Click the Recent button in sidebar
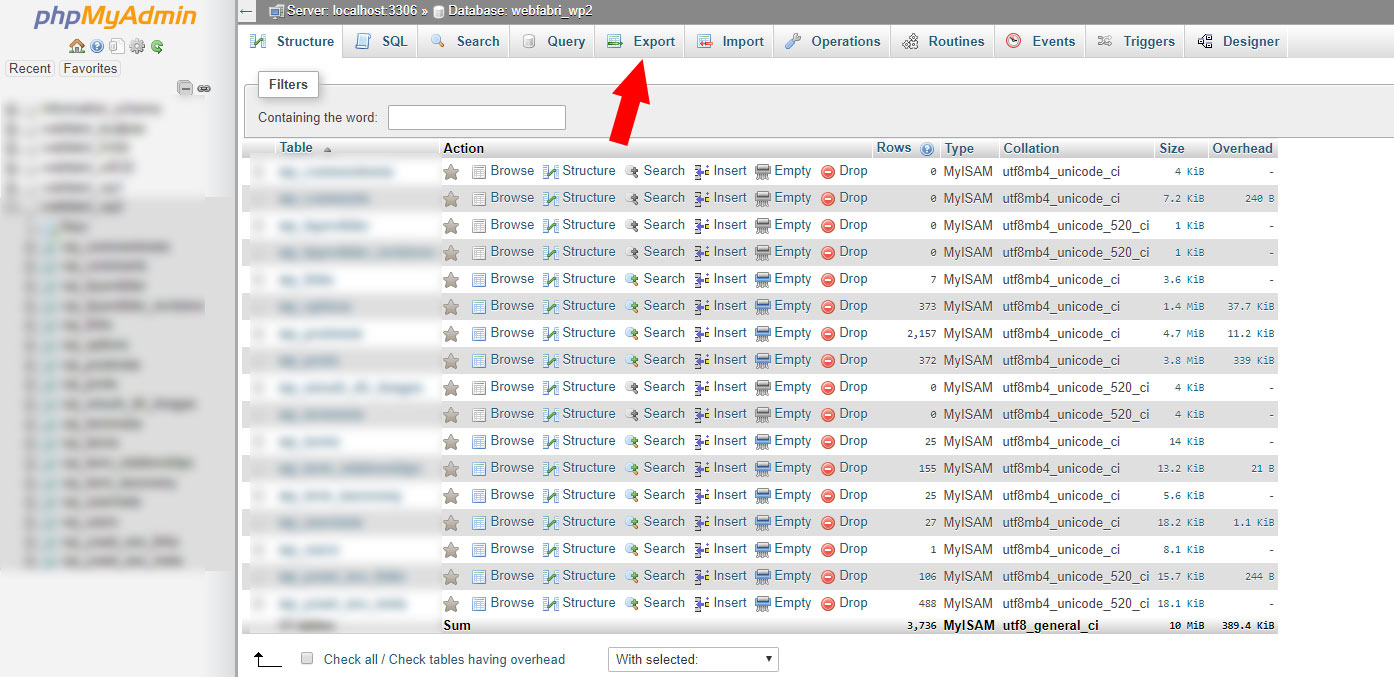This screenshot has width=1394, height=677. [x=30, y=68]
